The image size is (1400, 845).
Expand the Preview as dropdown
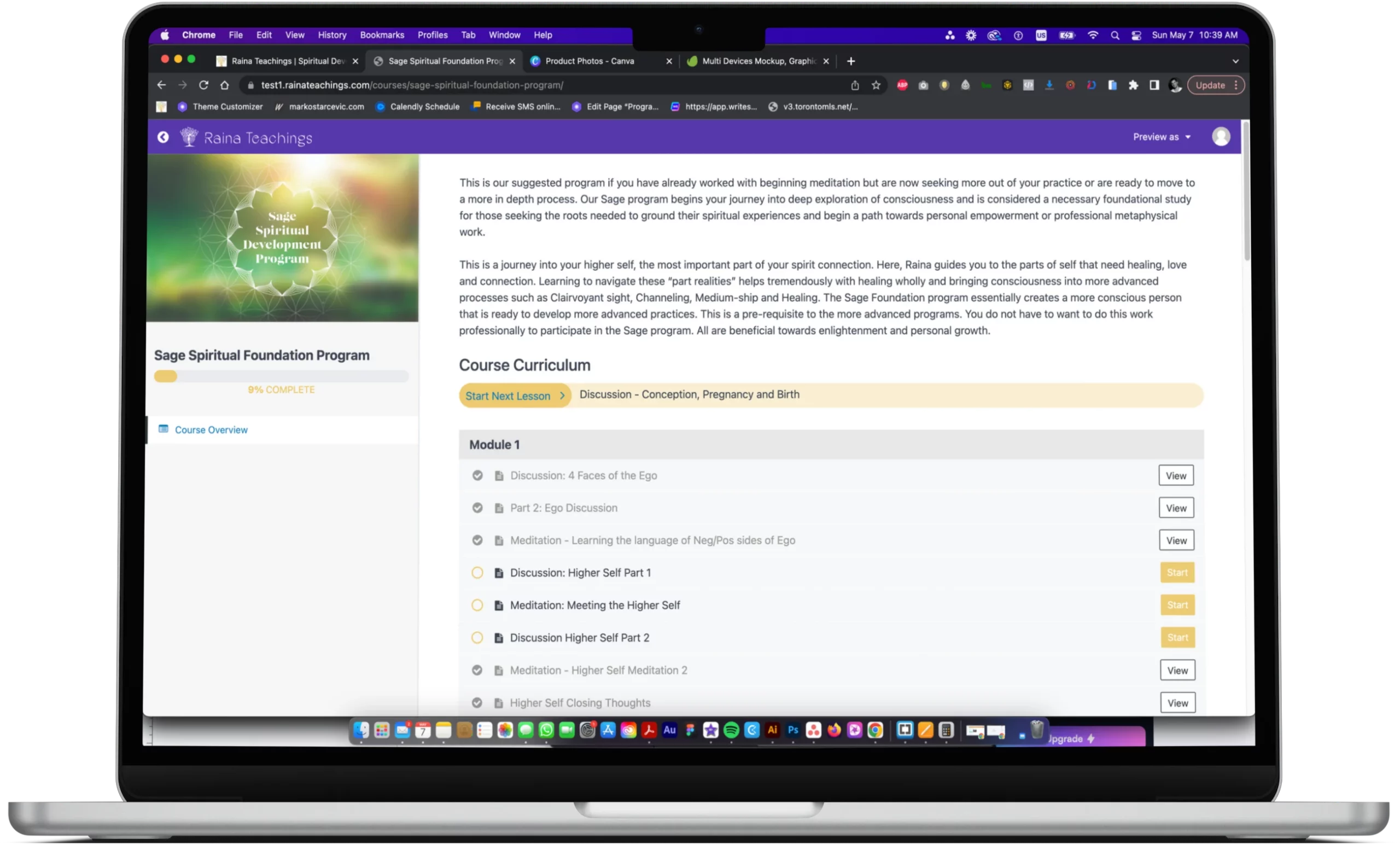click(1162, 137)
